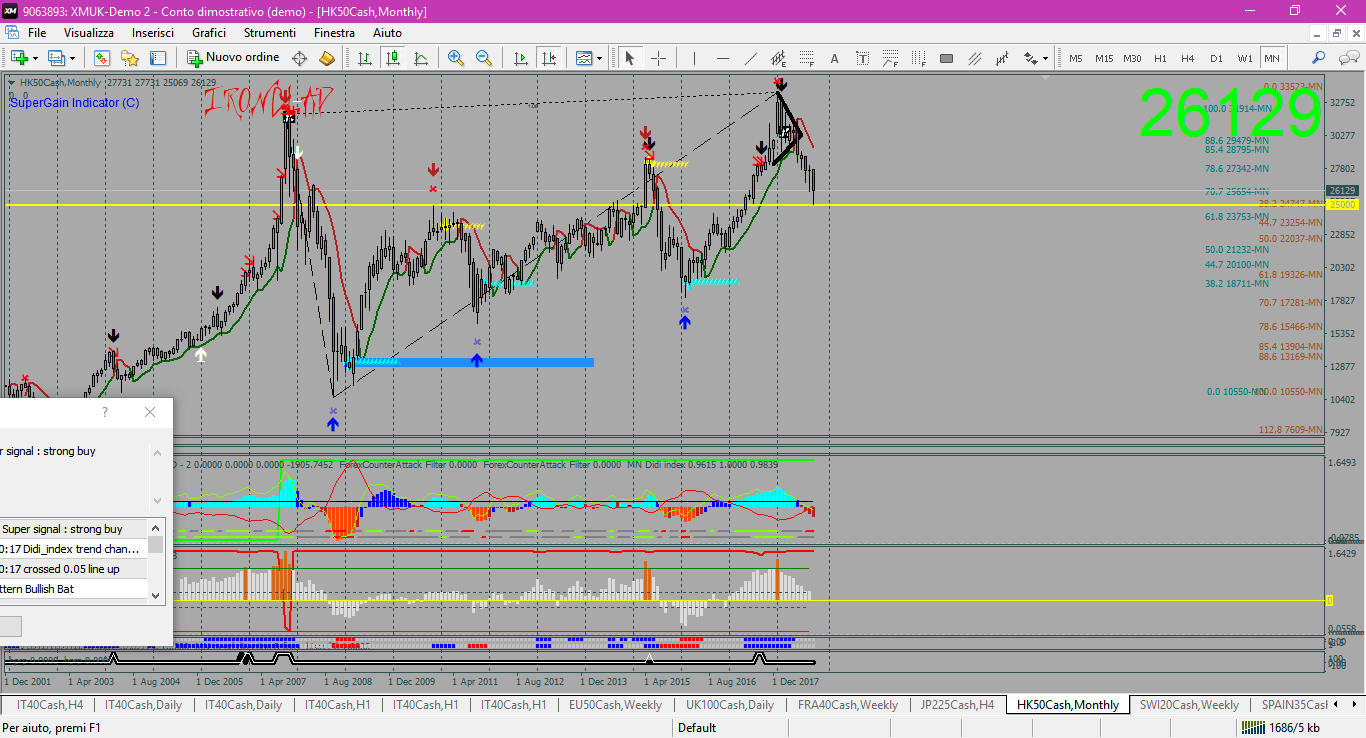
Task: Select the crosshair tool
Action: 658,58
